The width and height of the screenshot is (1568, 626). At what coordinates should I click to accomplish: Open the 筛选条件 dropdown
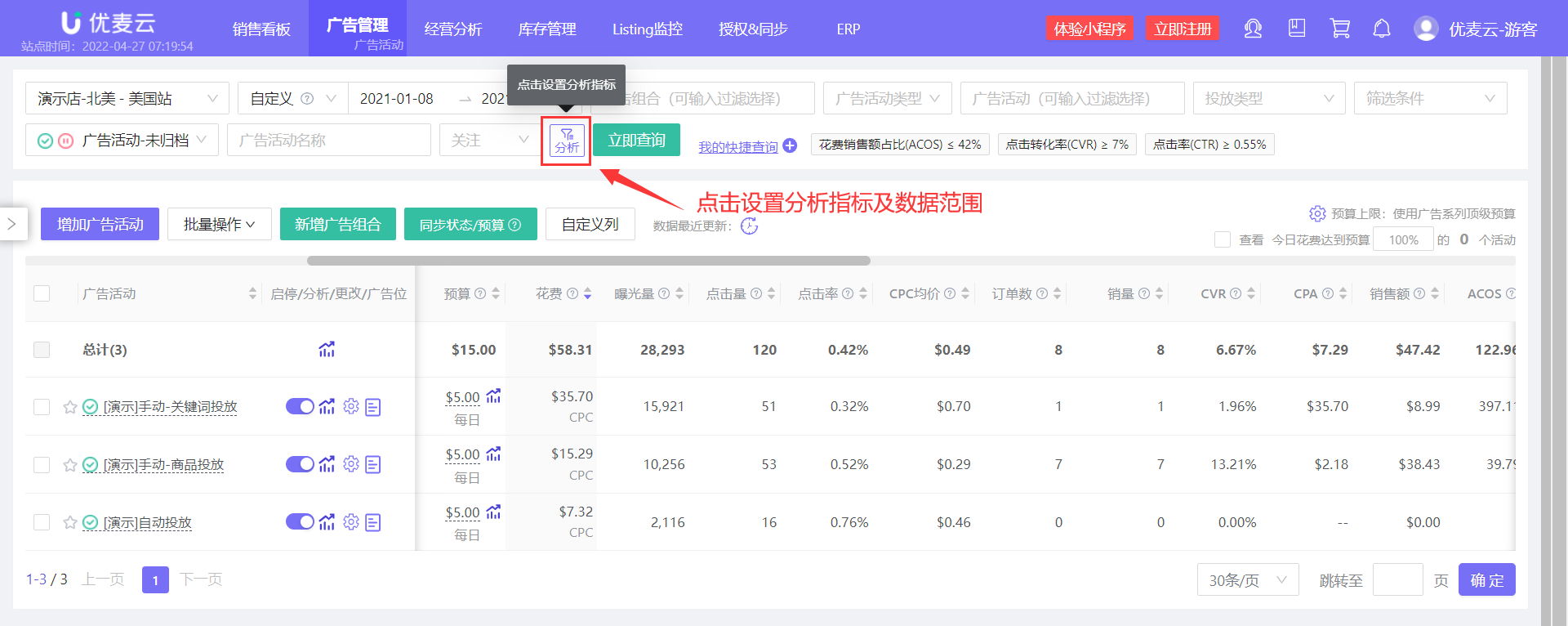pyautogui.click(x=1430, y=98)
